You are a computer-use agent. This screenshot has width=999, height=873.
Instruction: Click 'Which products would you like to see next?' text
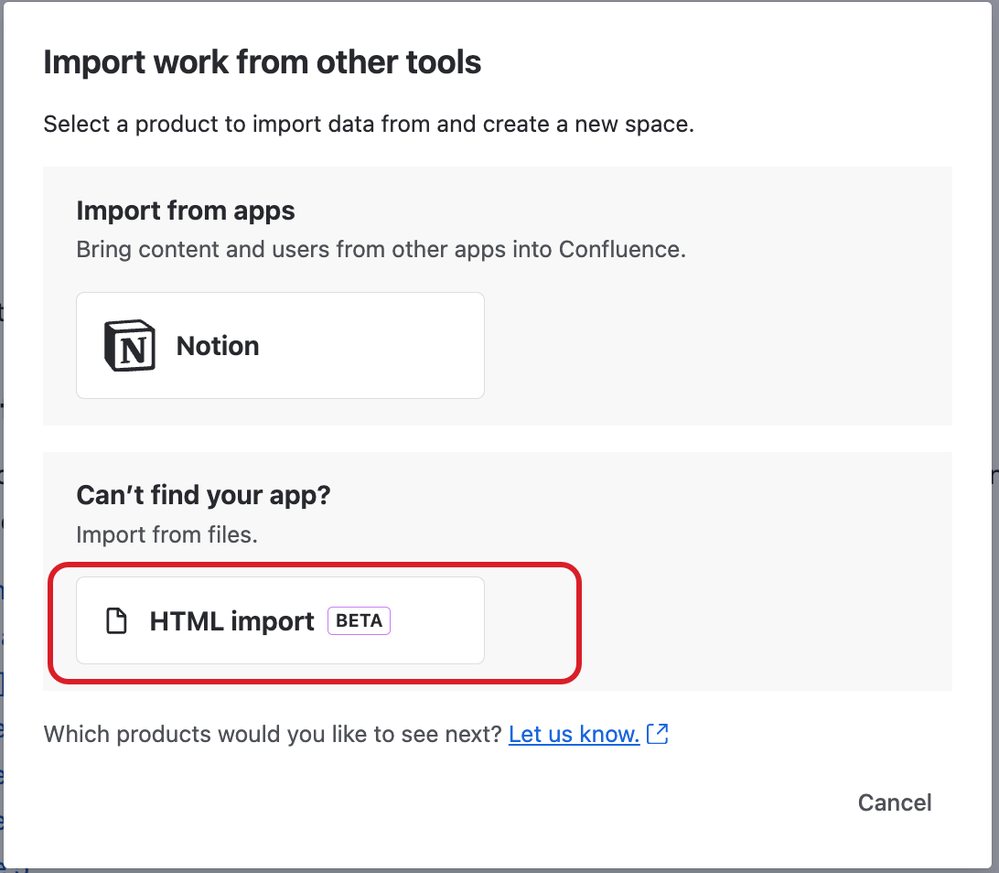pyautogui.click(x=273, y=734)
